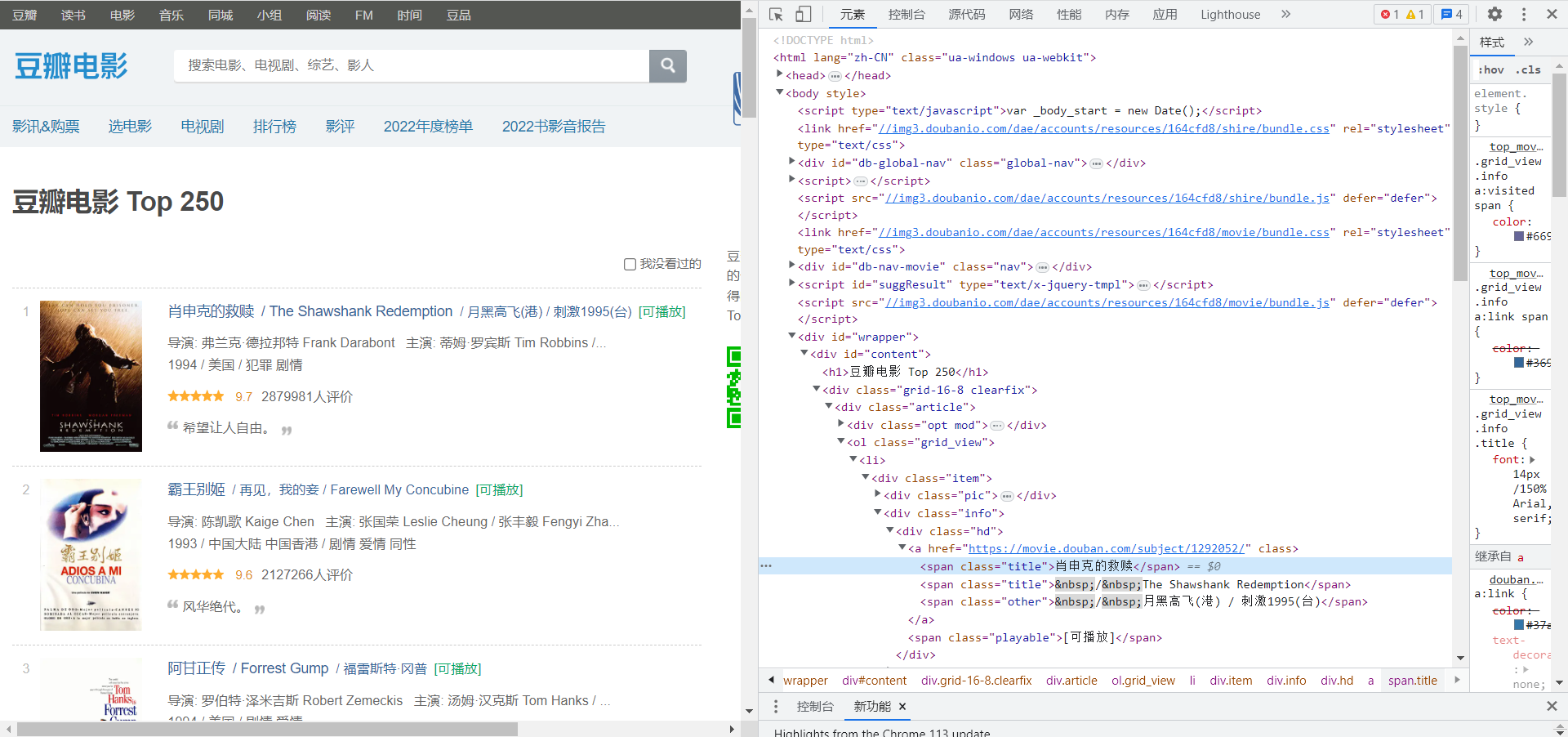Click the 豆瓣电影 logo
1568x737 pixels.
tap(71, 65)
